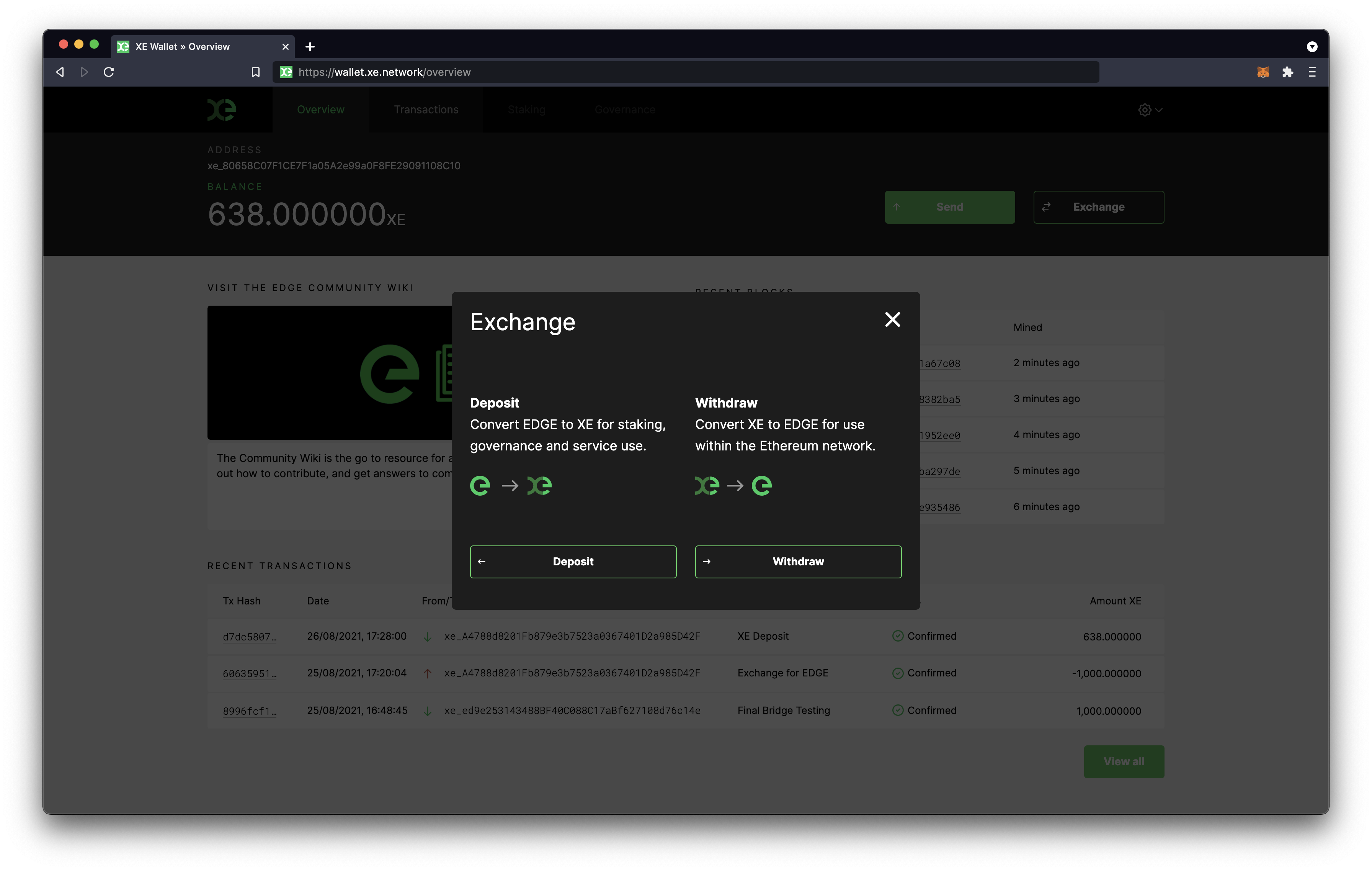Click the Amount XE column header
The height and width of the screenshot is (871, 1372).
pos(1115,601)
